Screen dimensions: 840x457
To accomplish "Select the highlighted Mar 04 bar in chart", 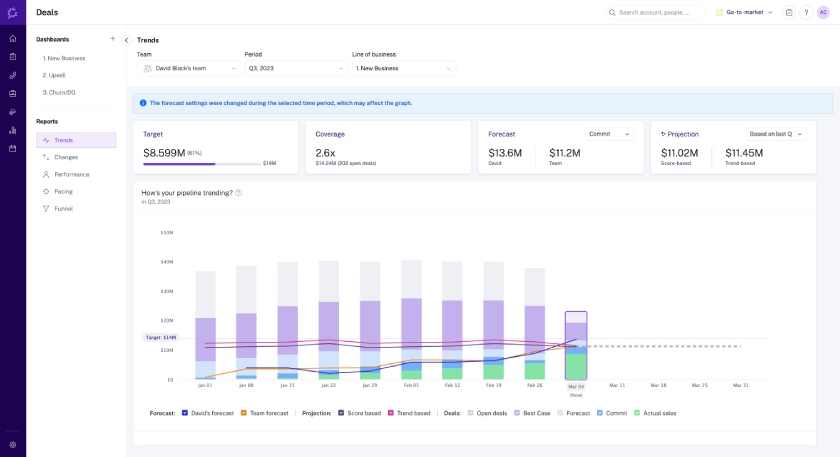I will pos(576,346).
